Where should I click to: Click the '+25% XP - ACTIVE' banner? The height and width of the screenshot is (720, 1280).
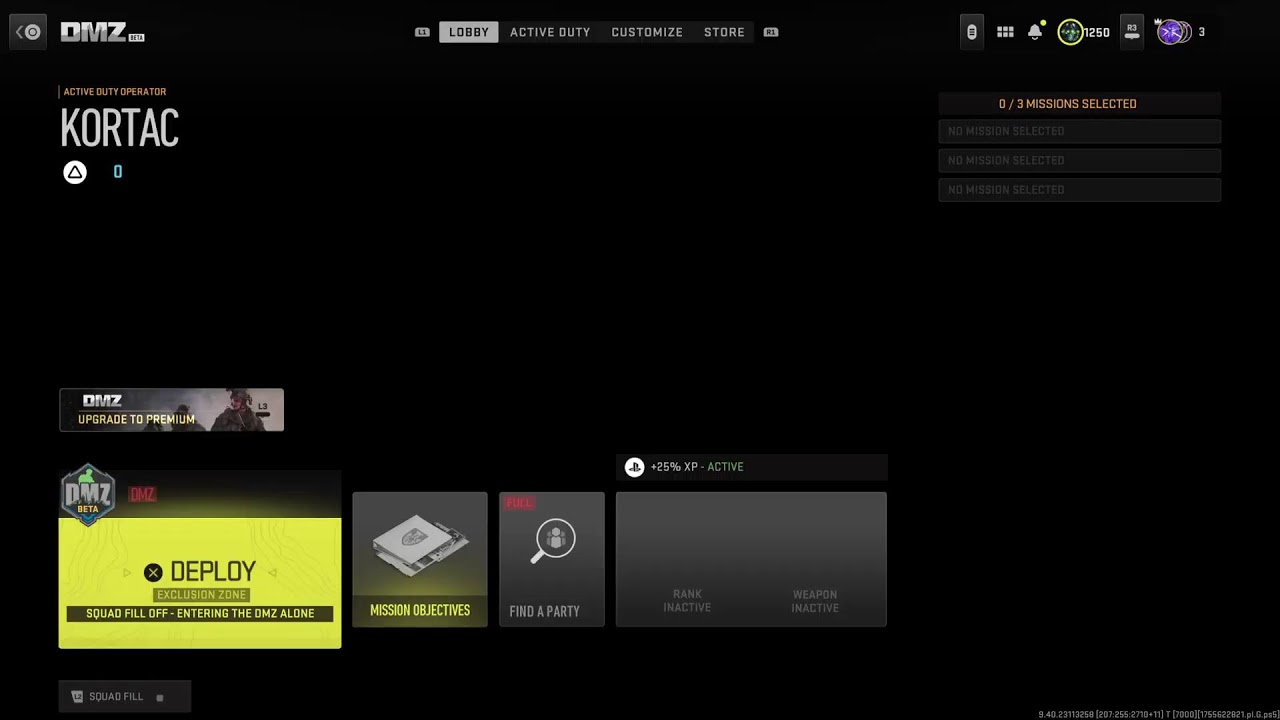pyautogui.click(x=751, y=467)
